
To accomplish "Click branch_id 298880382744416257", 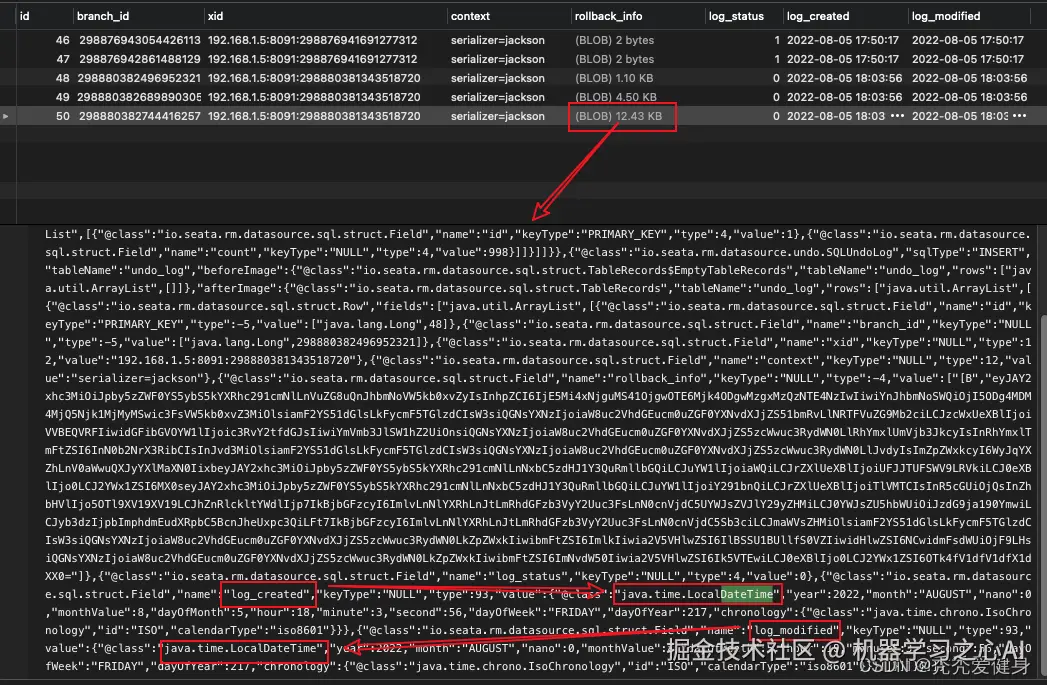I will [x=140, y=116].
